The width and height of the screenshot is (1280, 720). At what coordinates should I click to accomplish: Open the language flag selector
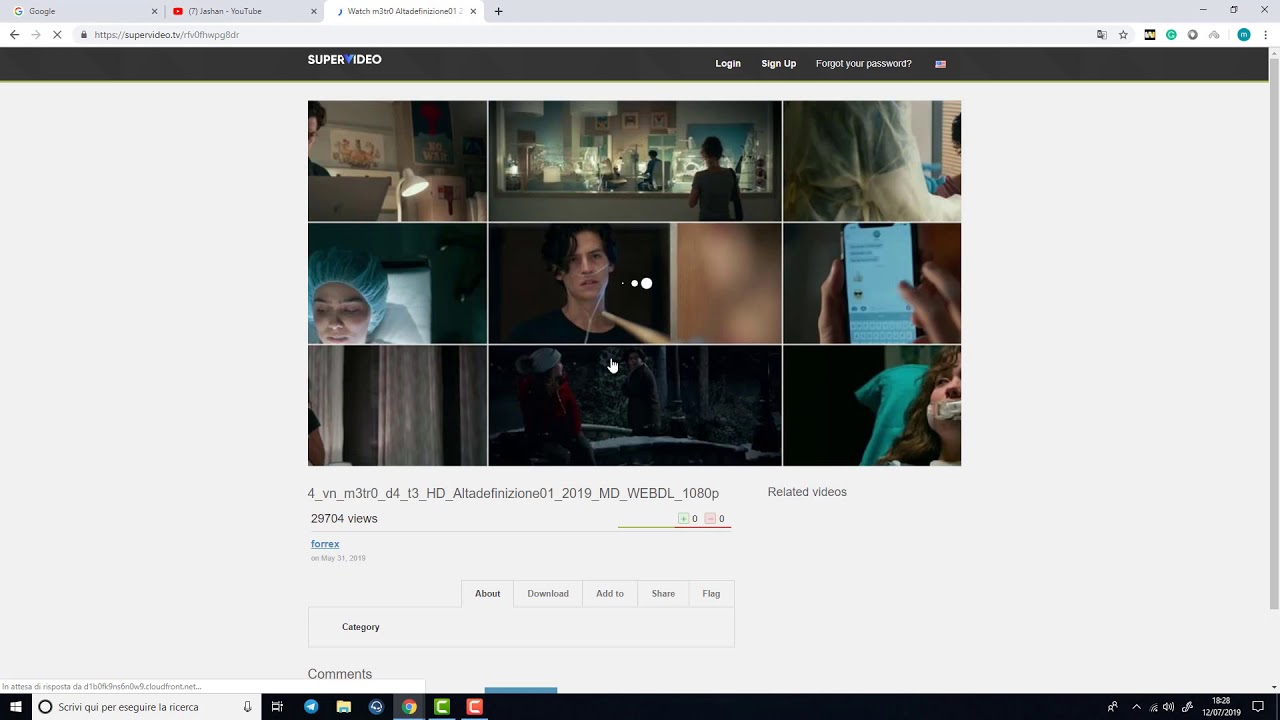pyautogui.click(x=940, y=64)
